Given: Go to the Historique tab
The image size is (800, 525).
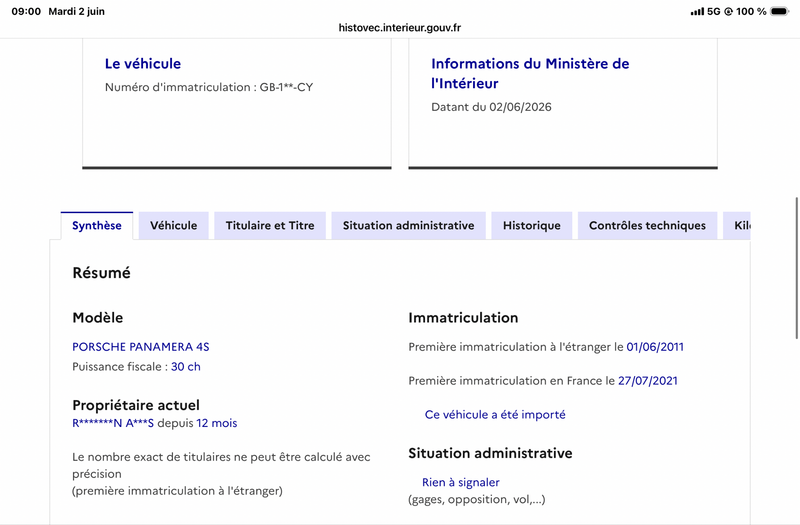Looking at the screenshot, I should 532,226.
